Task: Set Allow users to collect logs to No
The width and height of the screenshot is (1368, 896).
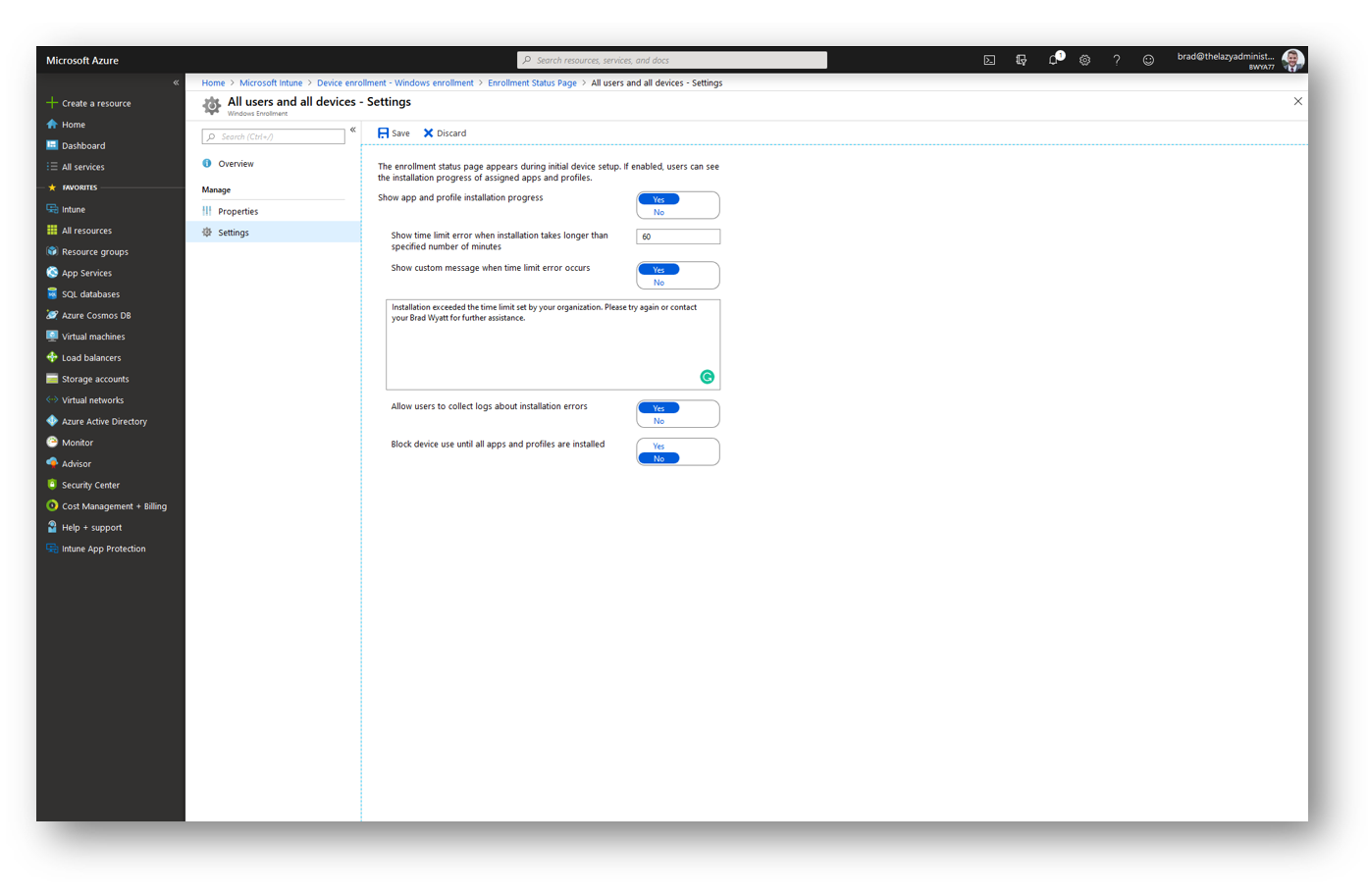Action: tap(658, 421)
